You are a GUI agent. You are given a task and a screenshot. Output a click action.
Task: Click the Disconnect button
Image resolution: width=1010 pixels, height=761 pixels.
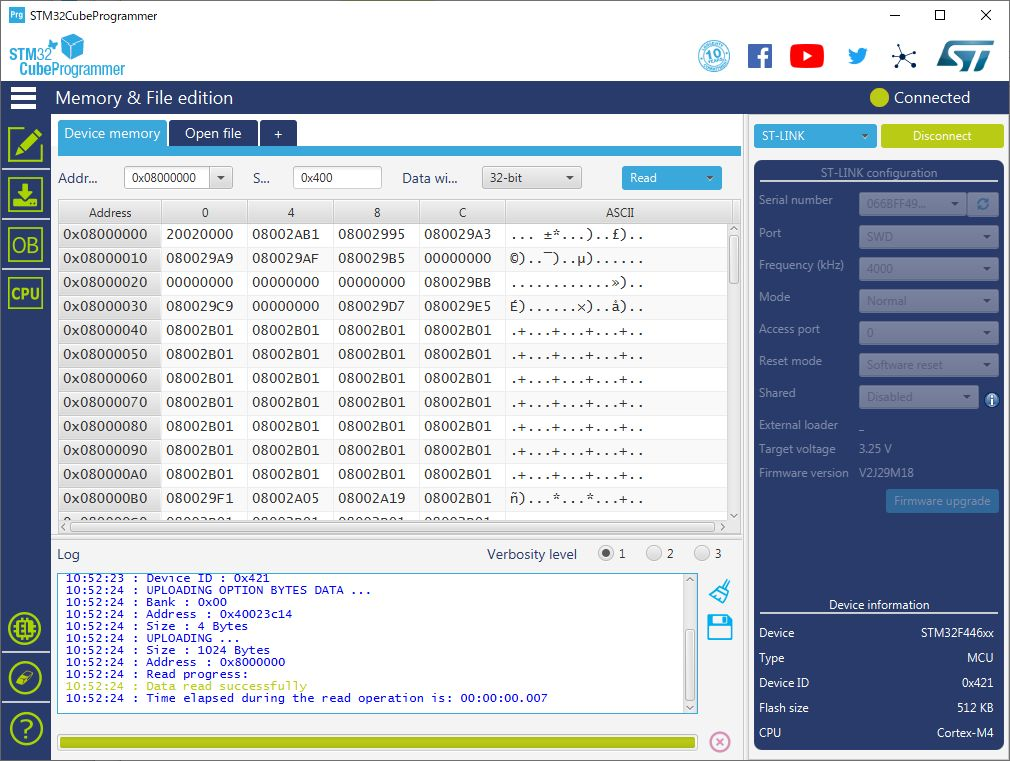pyautogui.click(x=941, y=136)
